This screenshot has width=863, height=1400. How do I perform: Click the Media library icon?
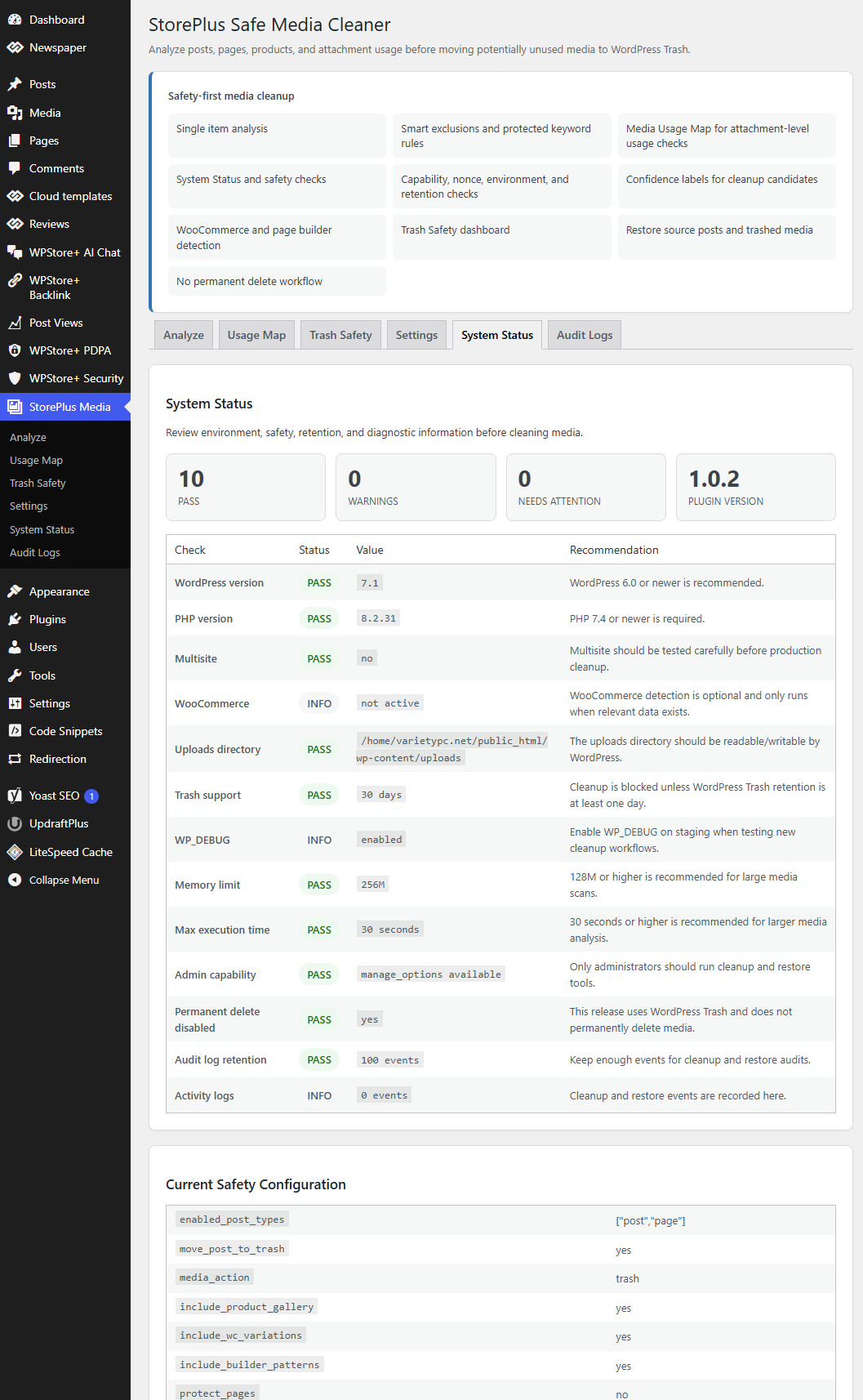click(x=15, y=113)
